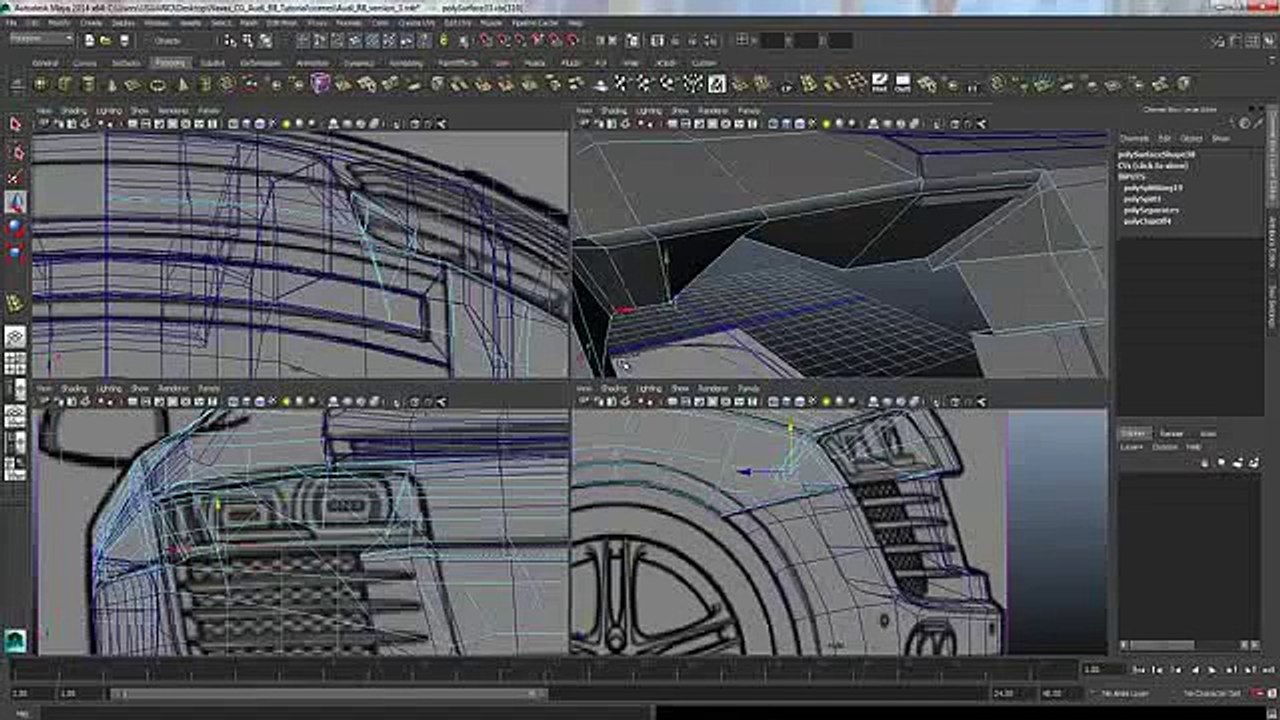Create a new layer in Layer Editor
This screenshot has width=1280, height=720.
coord(1238,463)
